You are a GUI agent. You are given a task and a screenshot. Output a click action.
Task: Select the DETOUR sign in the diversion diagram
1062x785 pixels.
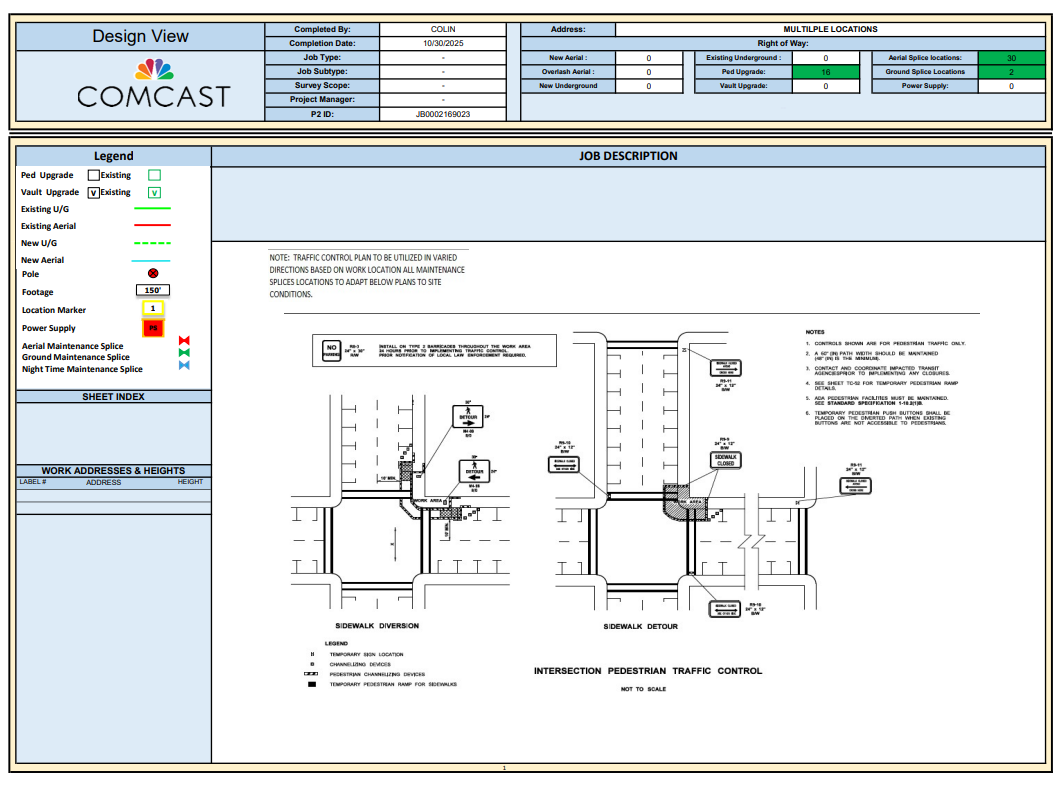coord(468,416)
